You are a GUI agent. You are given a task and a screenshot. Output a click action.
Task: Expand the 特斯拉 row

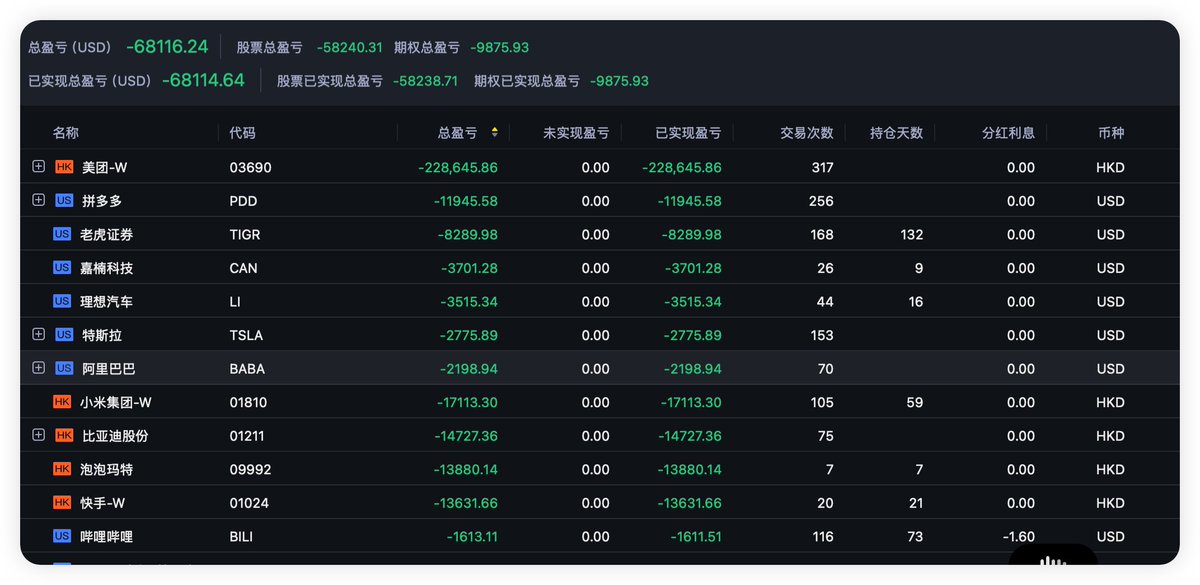[38, 334]
